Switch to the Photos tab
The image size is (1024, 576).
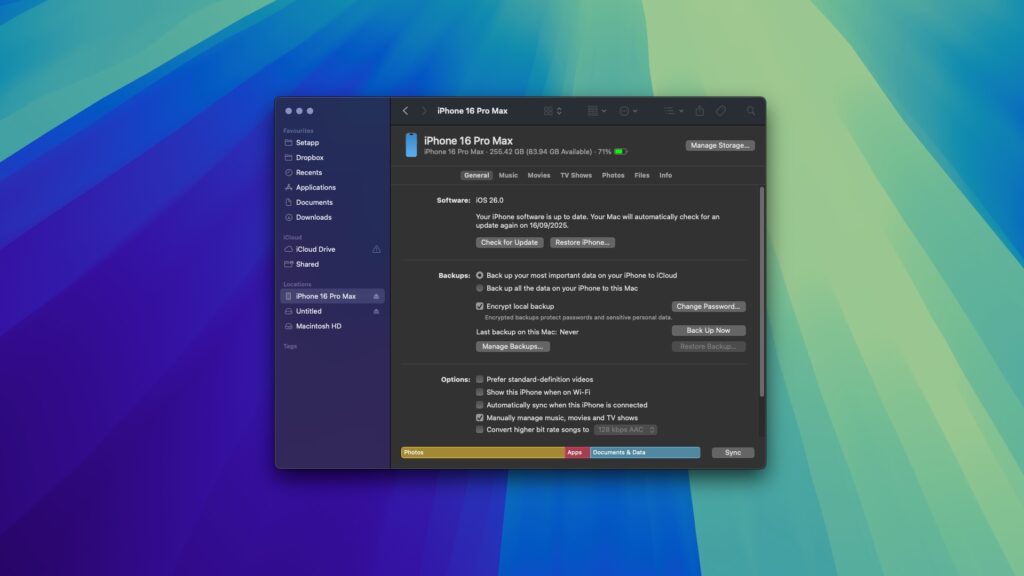point(613,176)
